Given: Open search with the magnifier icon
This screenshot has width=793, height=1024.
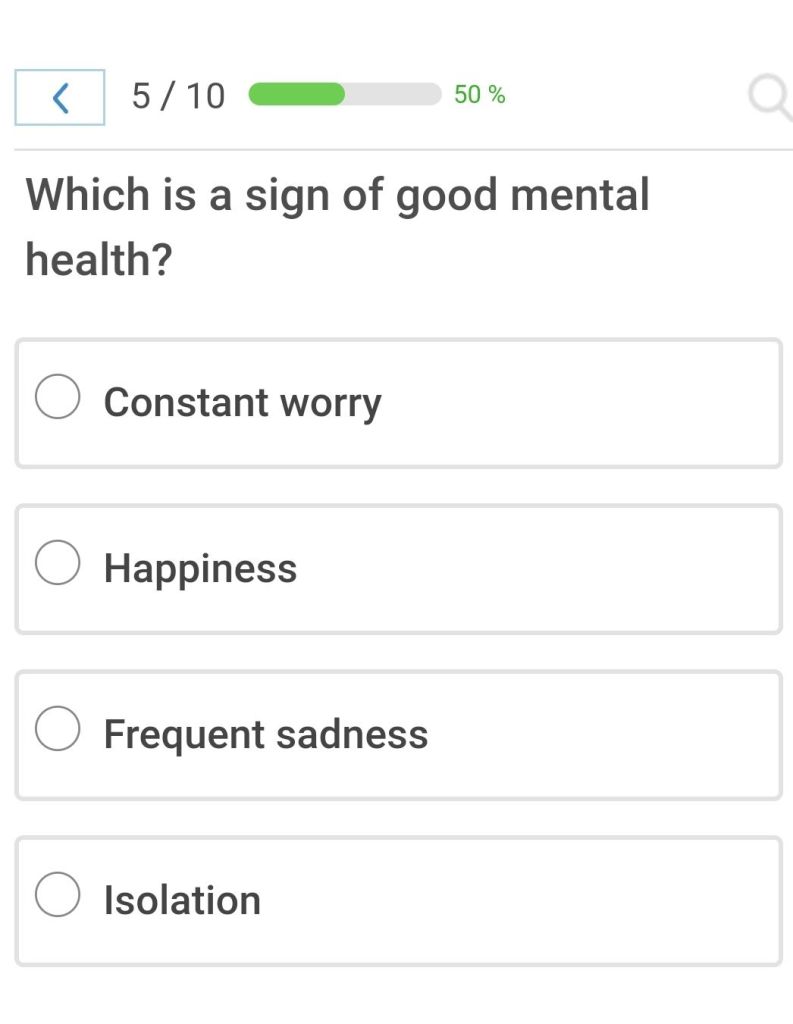Looking at the screenshot, I should (769, 97).
